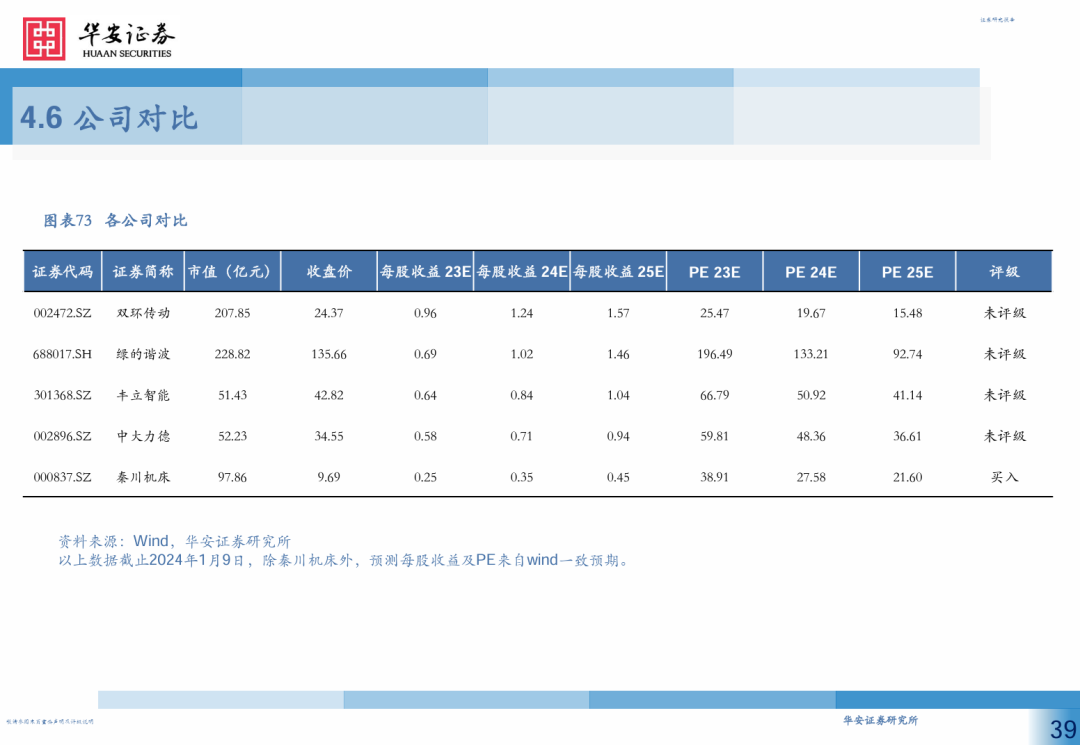Click closing price 135.66
This screenshot has width=1080, height=745.
coord(329,354)
